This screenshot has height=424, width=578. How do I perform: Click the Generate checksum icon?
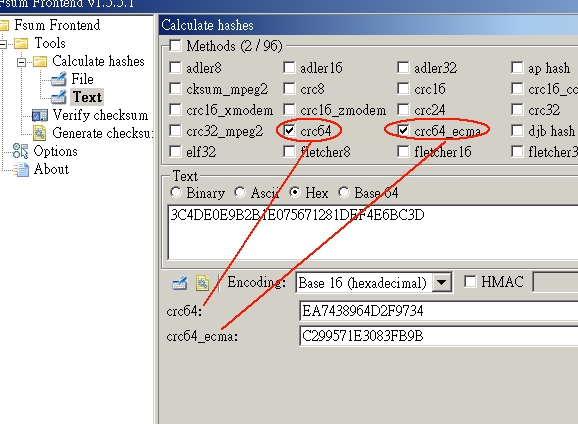tap(39, 133)
